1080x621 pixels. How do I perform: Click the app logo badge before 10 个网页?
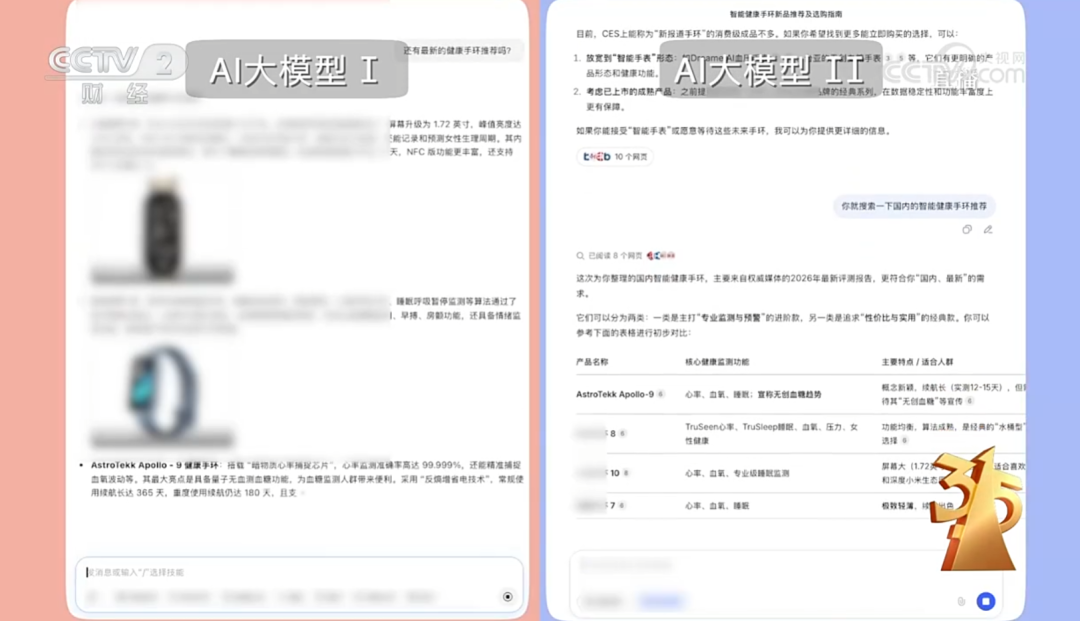[595, 156]
